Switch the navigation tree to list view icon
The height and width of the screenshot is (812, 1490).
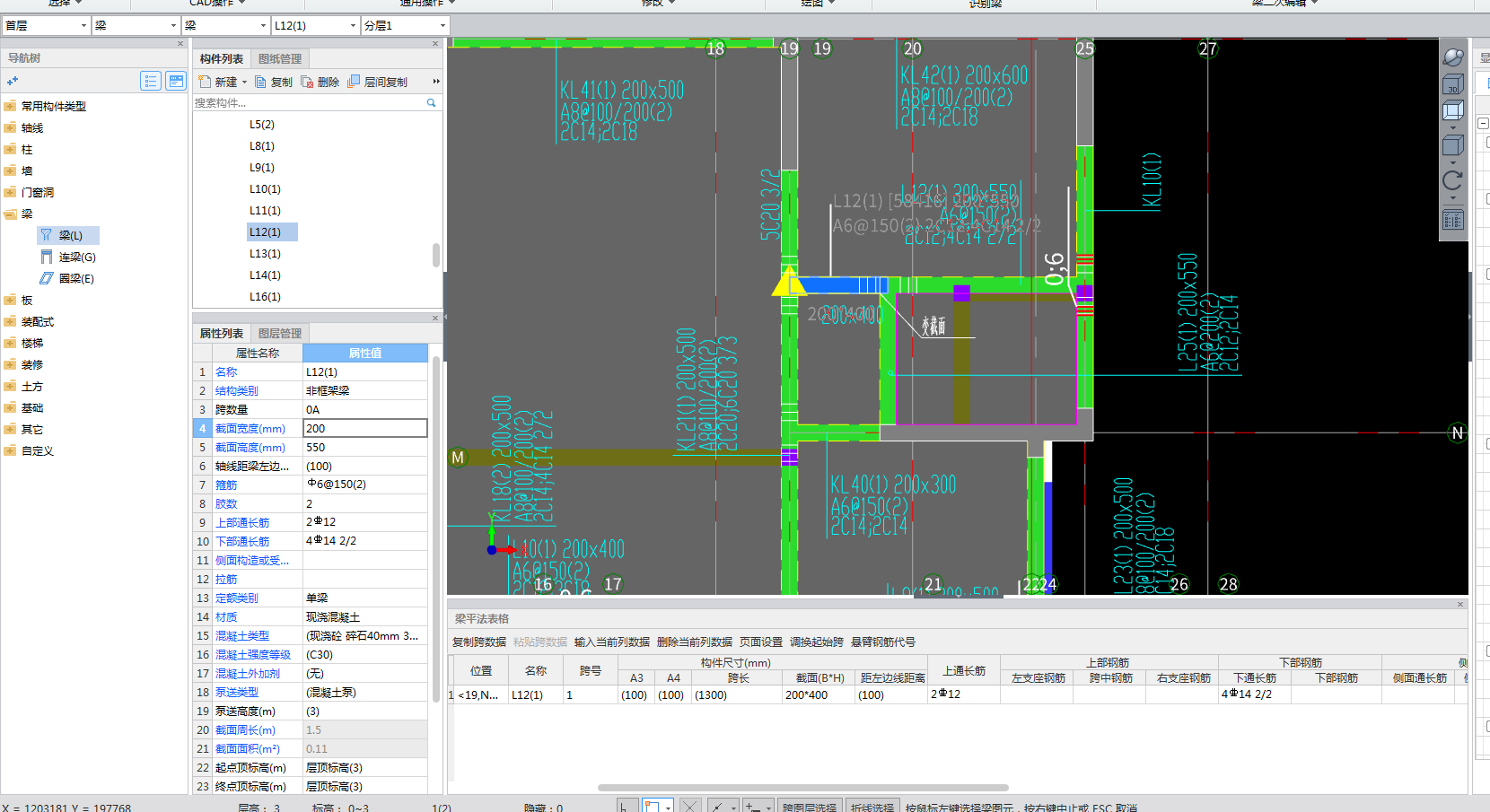coord(151,82)
